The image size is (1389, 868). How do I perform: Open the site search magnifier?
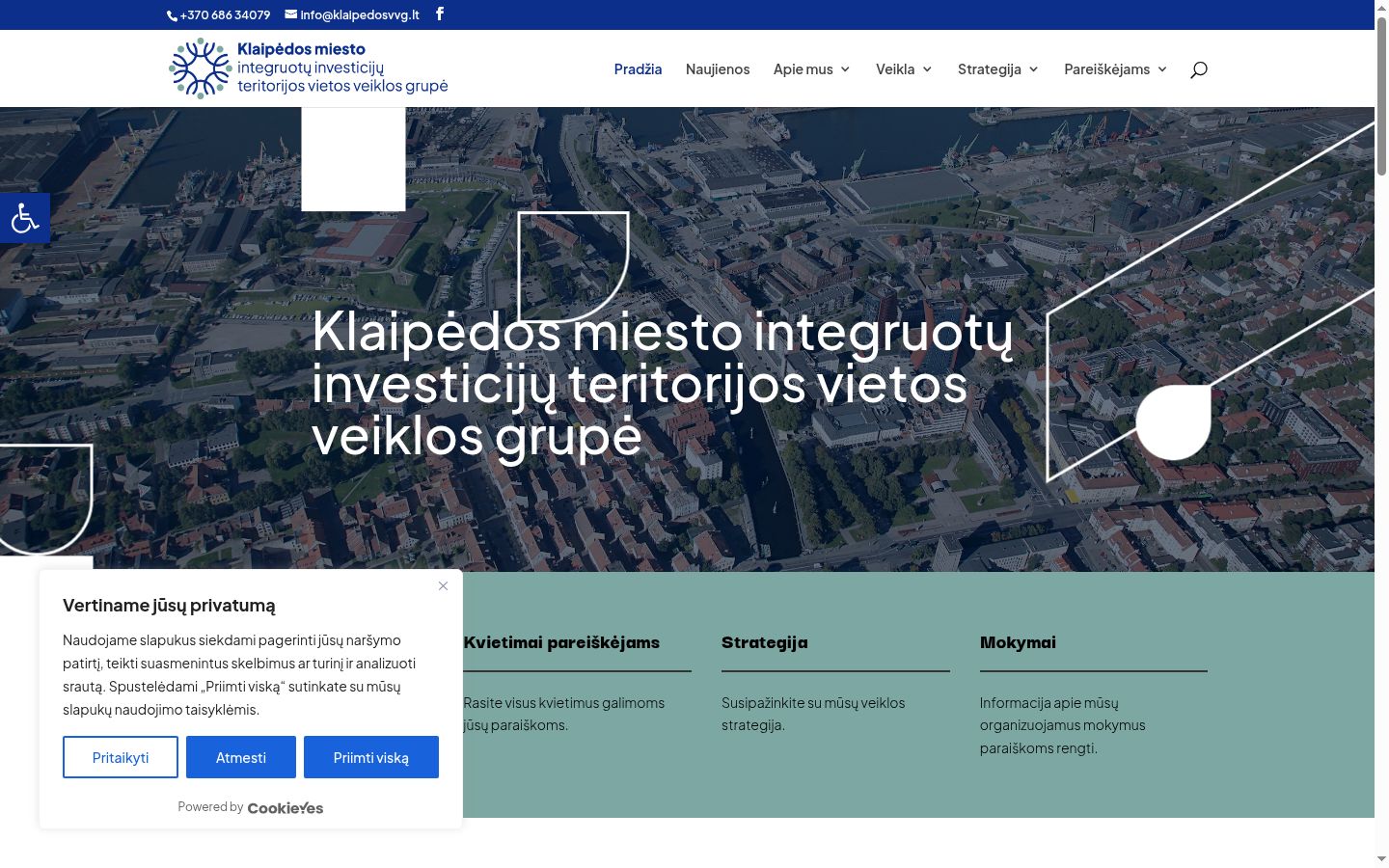pos(1199,69)
